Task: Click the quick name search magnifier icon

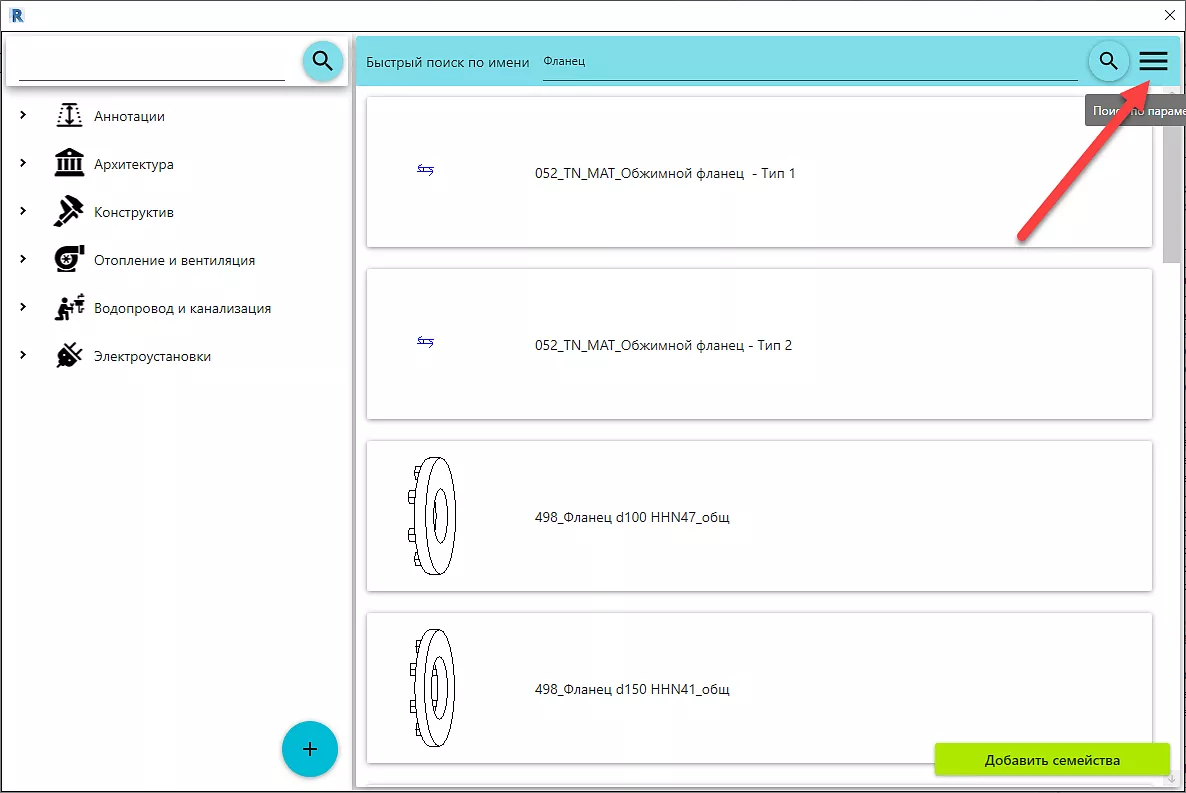Action: 1108,61
